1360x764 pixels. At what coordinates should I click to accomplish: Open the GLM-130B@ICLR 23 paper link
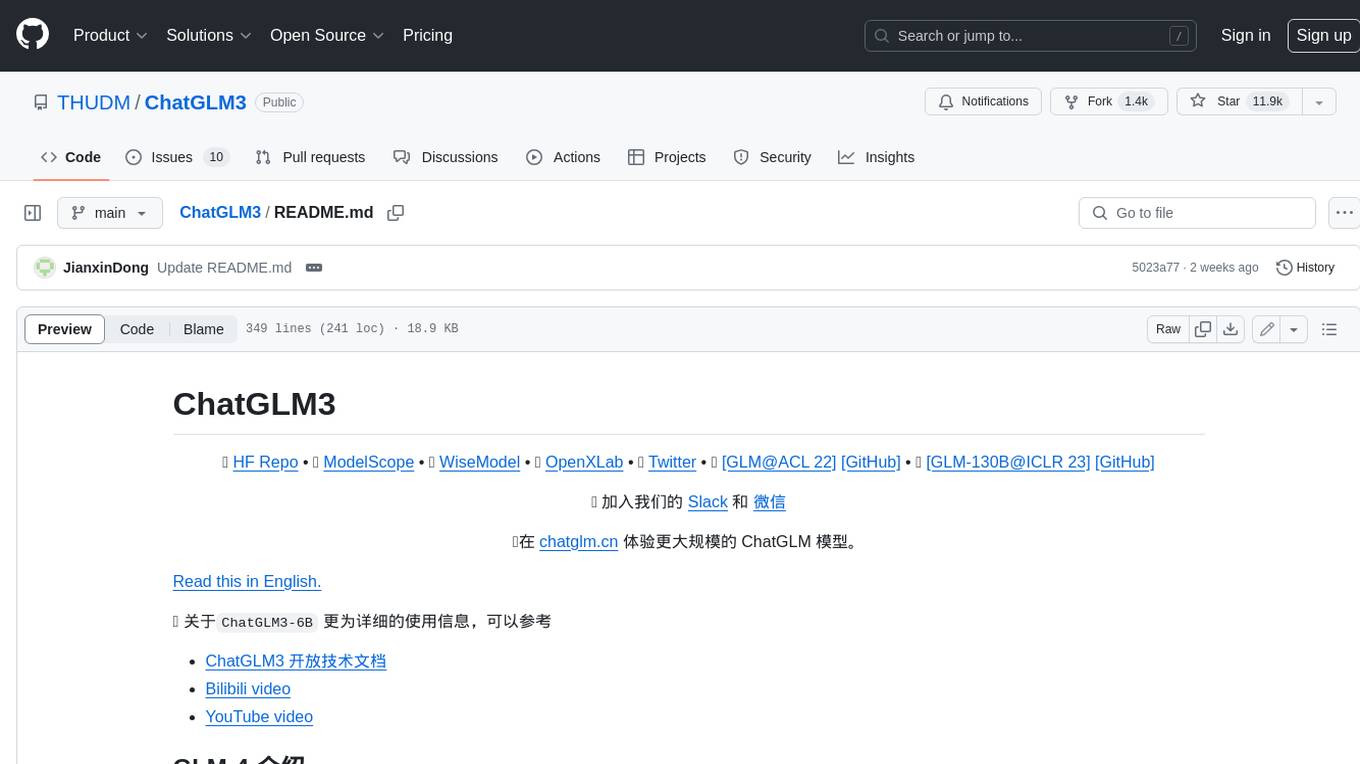tap(1008, 462)
